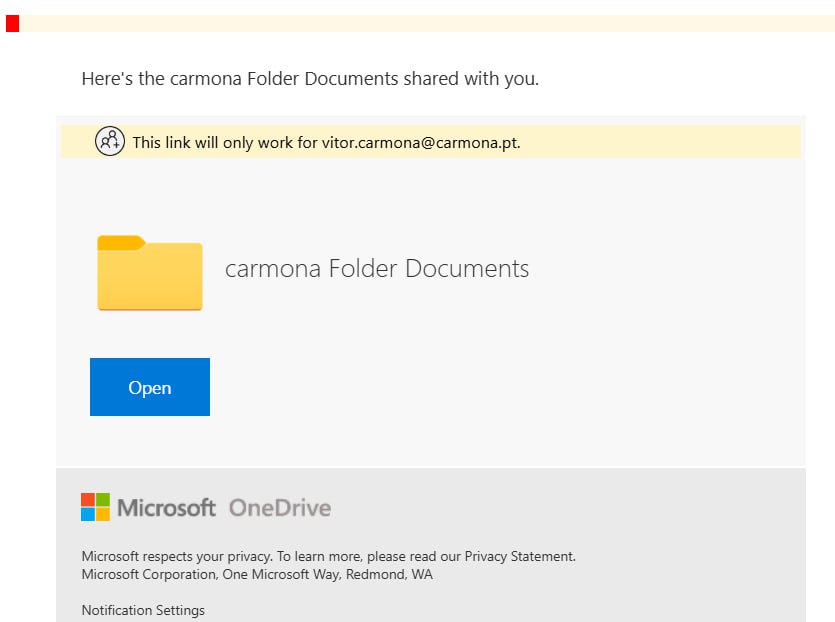
Task: Click the cream-colored bar at the top
Action: pyautogui.click(x=430, y=23)
